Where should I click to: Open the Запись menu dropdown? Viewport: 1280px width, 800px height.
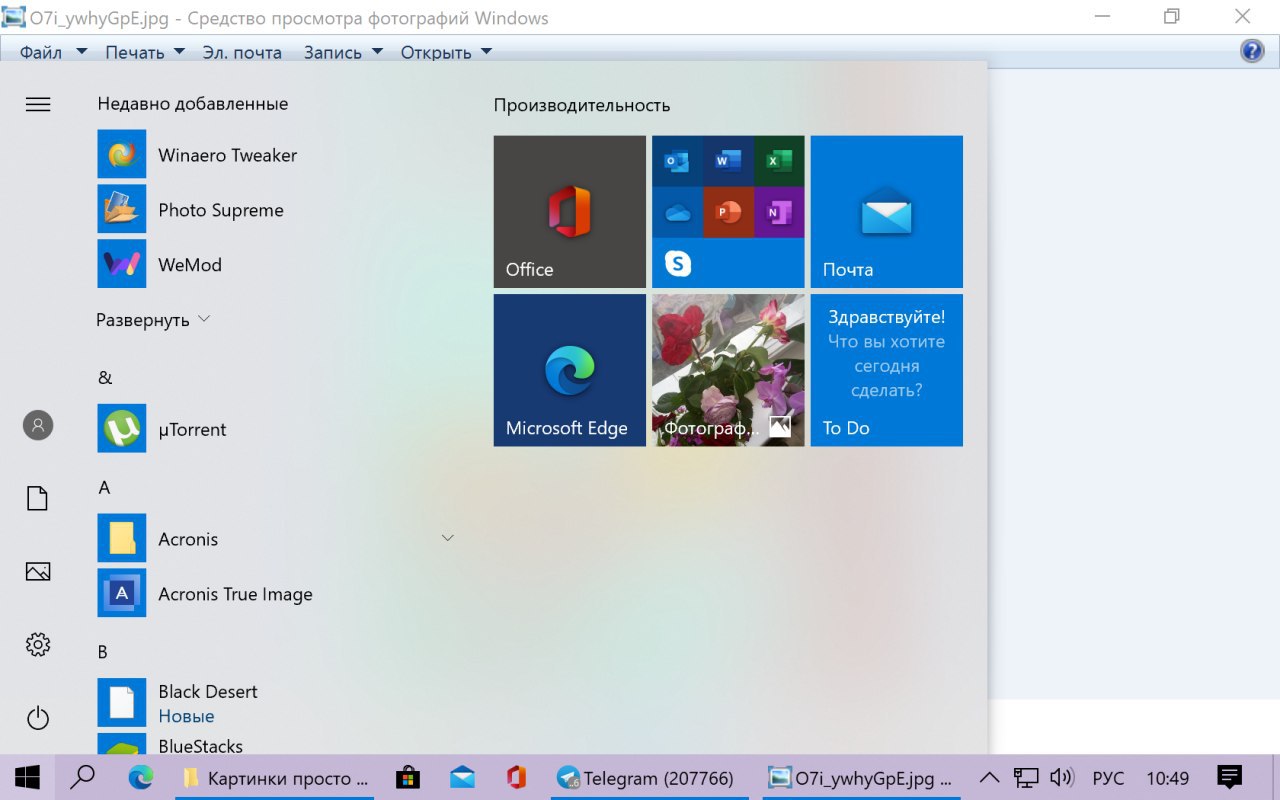pos(343,52)
